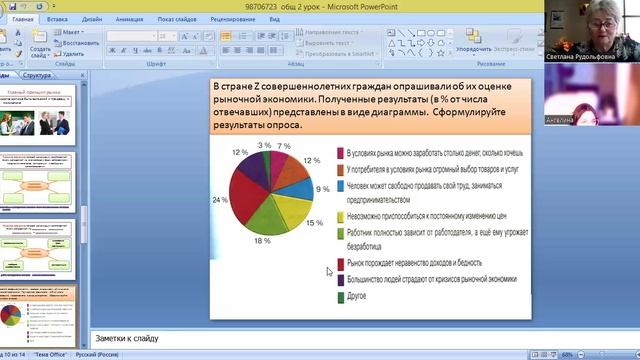
Task: Open the change case Aa dropdown
Action: point(187,51)
